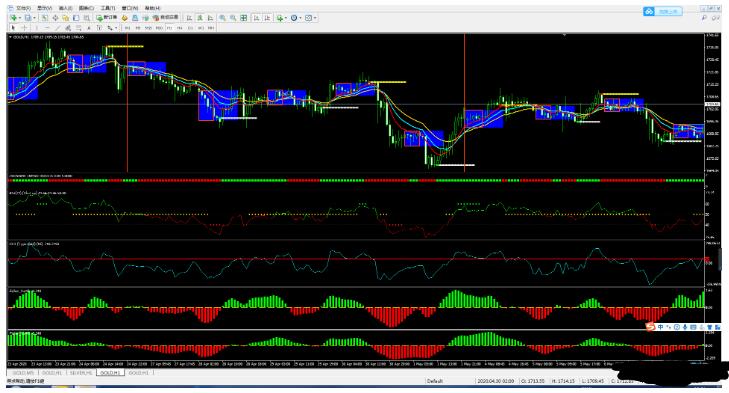
Task: Open the new chart dropdown arrow
Action: (x=20, y=18)
